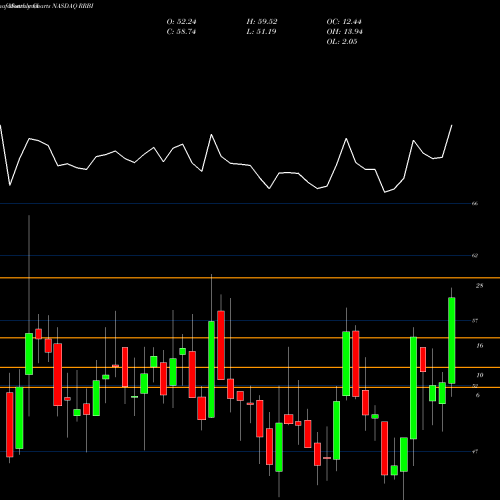Click the 28 level label

point(479,286)
